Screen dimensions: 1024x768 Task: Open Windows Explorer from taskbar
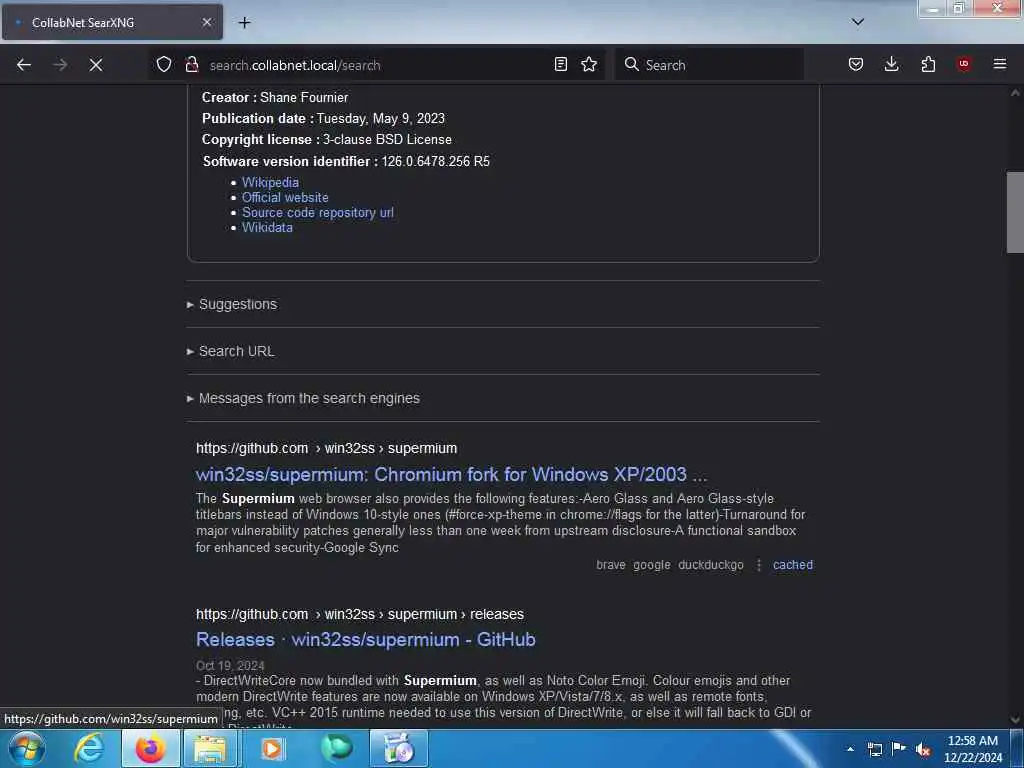tap(210, 748)
